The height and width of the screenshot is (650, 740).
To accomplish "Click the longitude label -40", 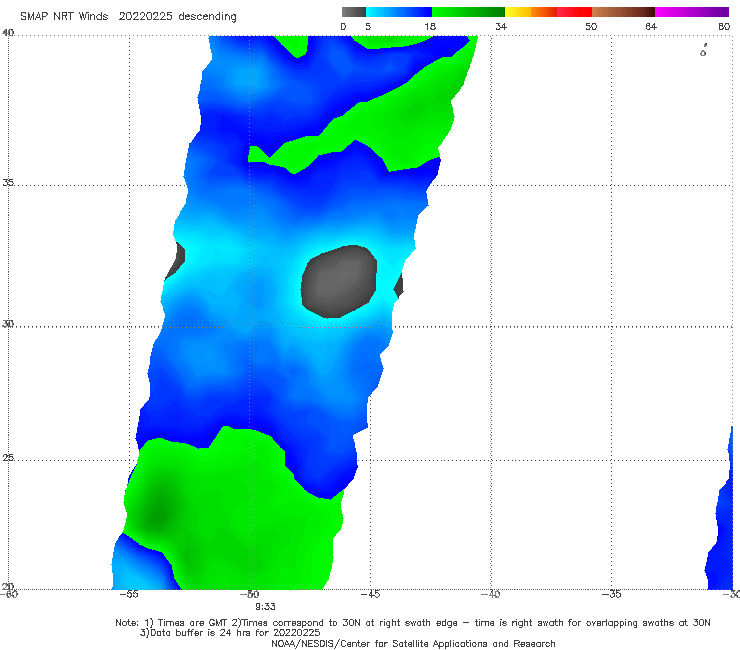I will [490, 594].
